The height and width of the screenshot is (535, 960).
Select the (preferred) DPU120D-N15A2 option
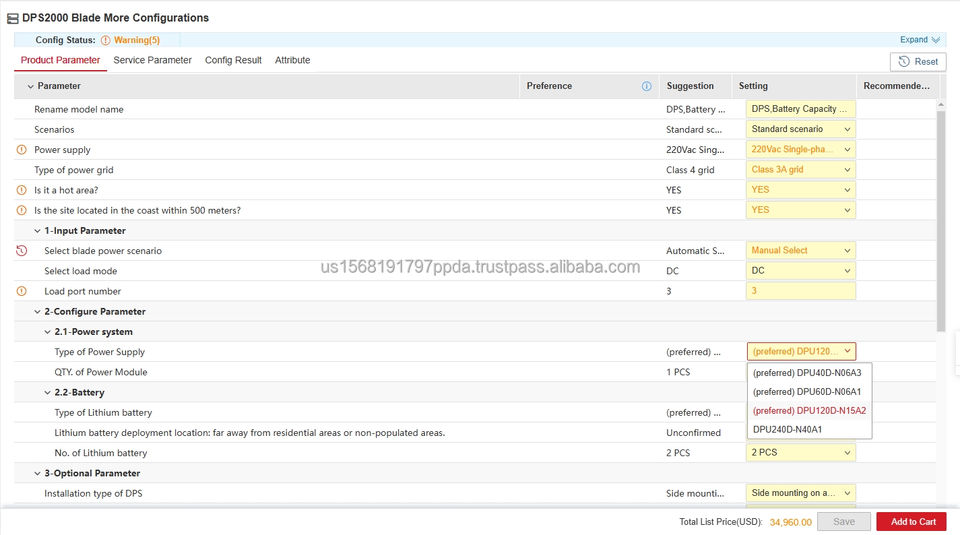pos(809,411)
